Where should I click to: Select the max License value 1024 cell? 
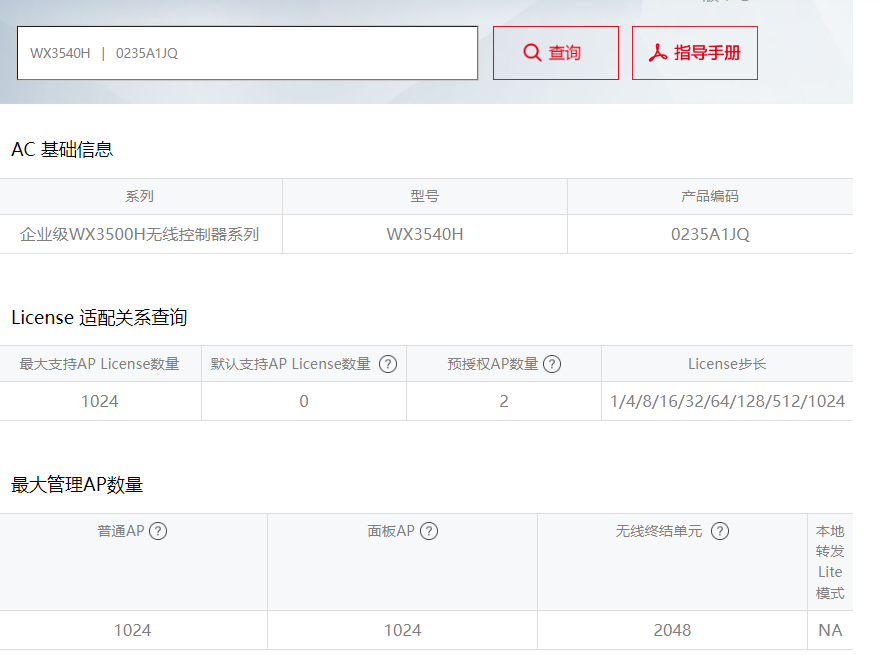click(100, 401)
